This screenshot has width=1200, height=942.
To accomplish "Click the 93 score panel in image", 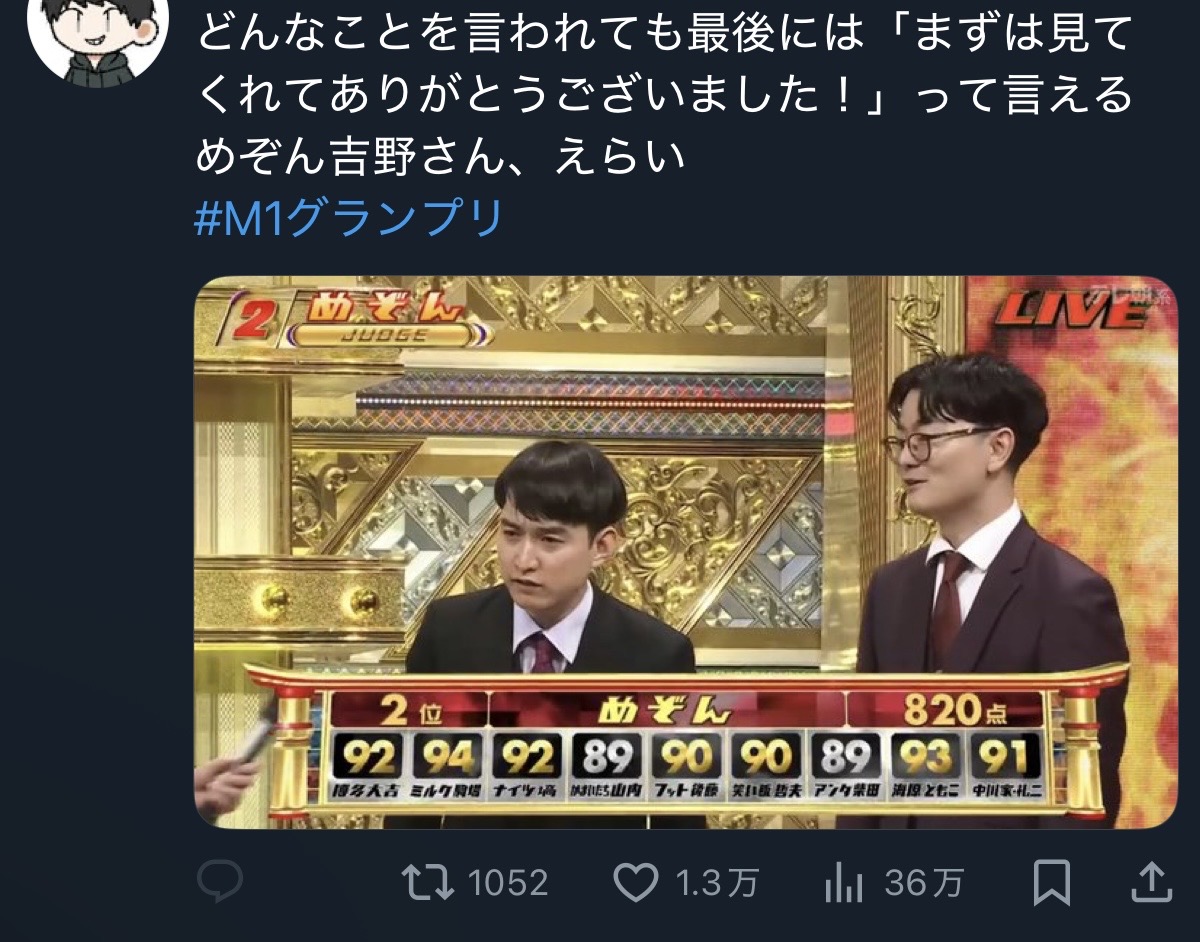I will [x=926, y=758].
